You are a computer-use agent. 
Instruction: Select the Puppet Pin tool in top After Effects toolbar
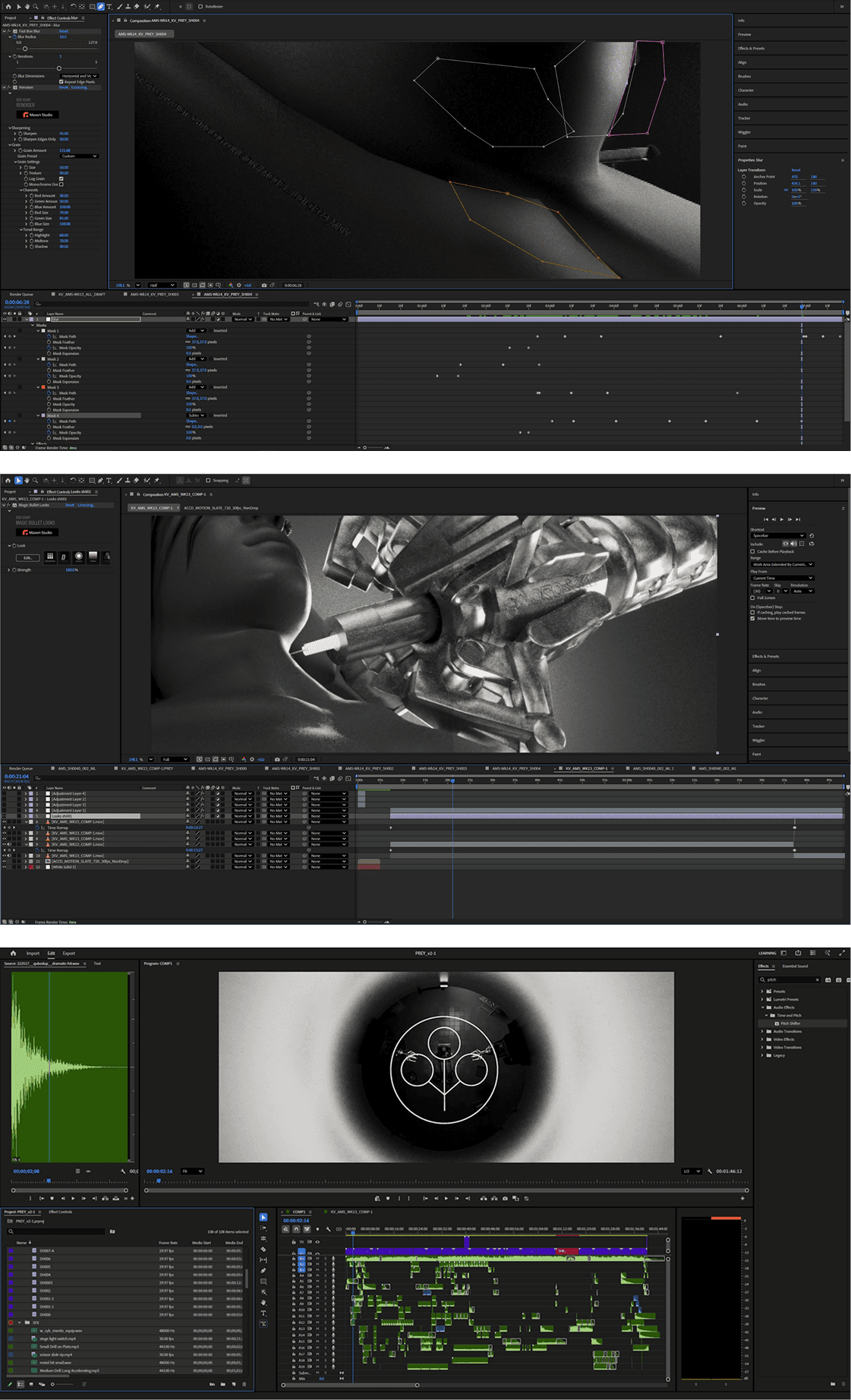(157, 6)
